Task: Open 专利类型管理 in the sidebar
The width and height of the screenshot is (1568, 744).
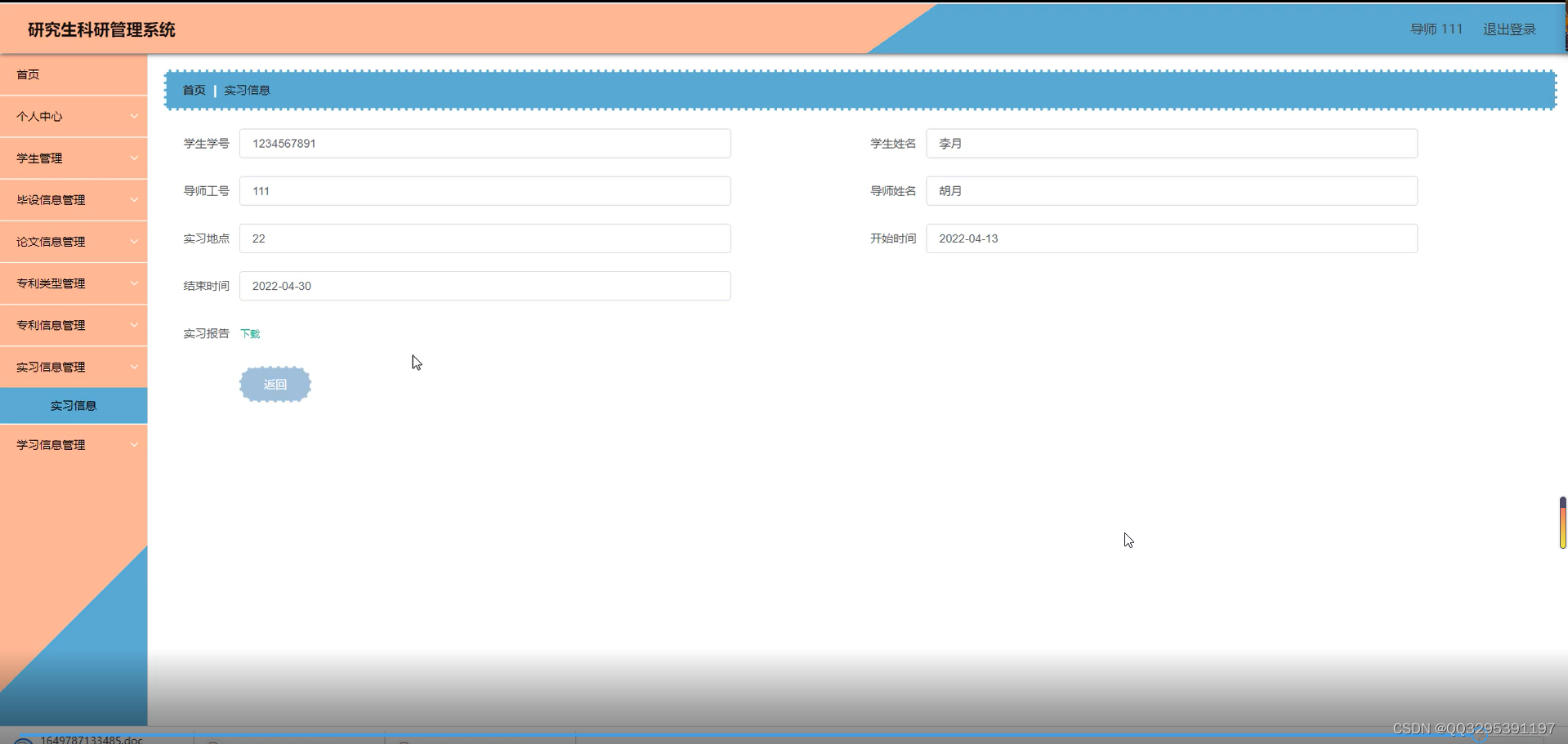Action: point(74,283)
